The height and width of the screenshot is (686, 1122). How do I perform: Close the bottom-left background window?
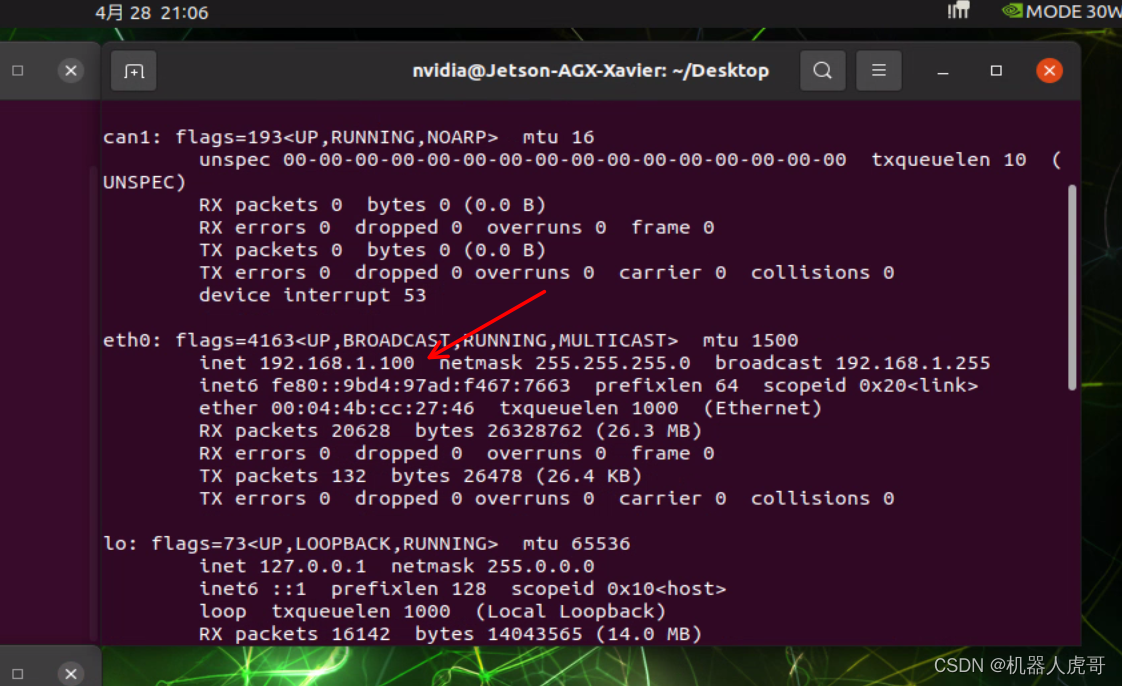(x=70, y=673)
